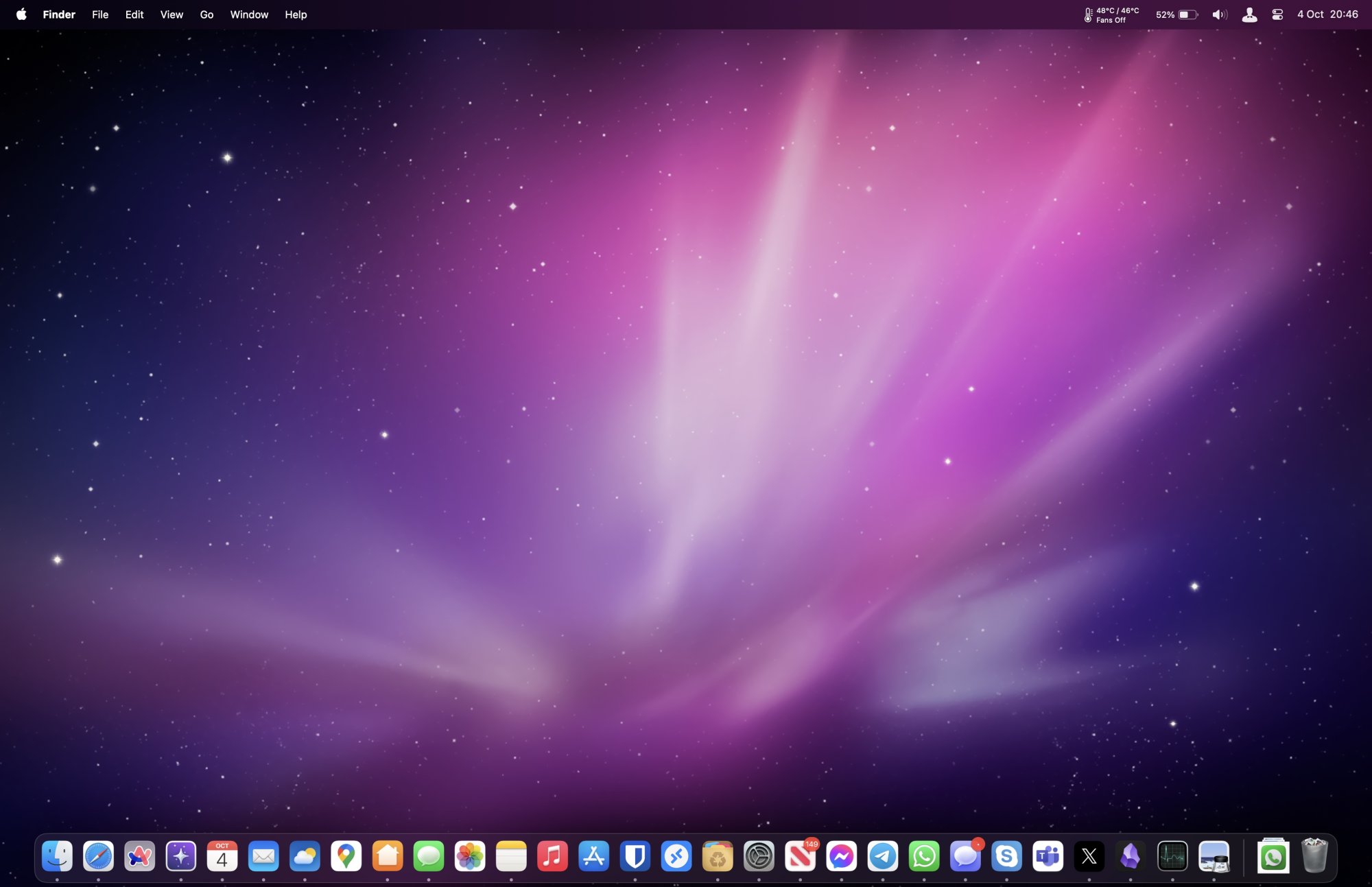Click the volume icon in menu bar

point(1219,14)
